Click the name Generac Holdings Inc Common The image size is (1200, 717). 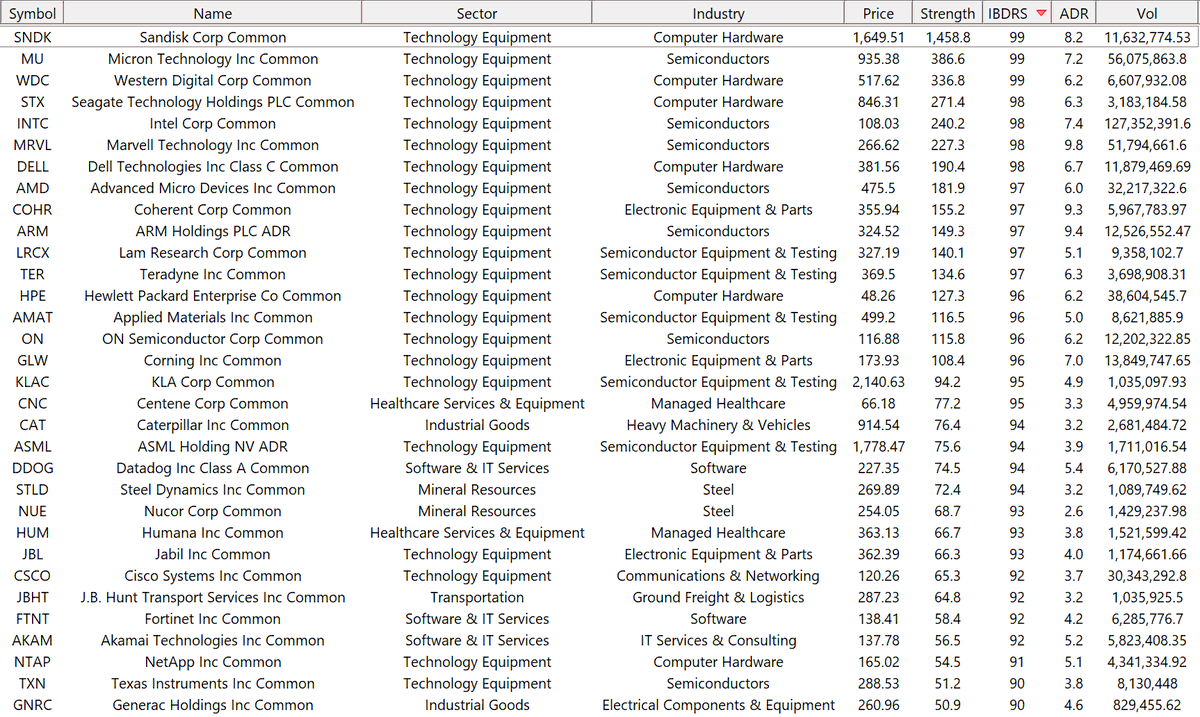[x=213, y=705]
